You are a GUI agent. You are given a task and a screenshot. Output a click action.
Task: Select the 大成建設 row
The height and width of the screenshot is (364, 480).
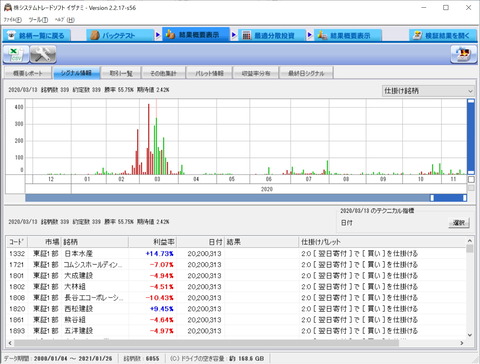click(x=236, y=276)
